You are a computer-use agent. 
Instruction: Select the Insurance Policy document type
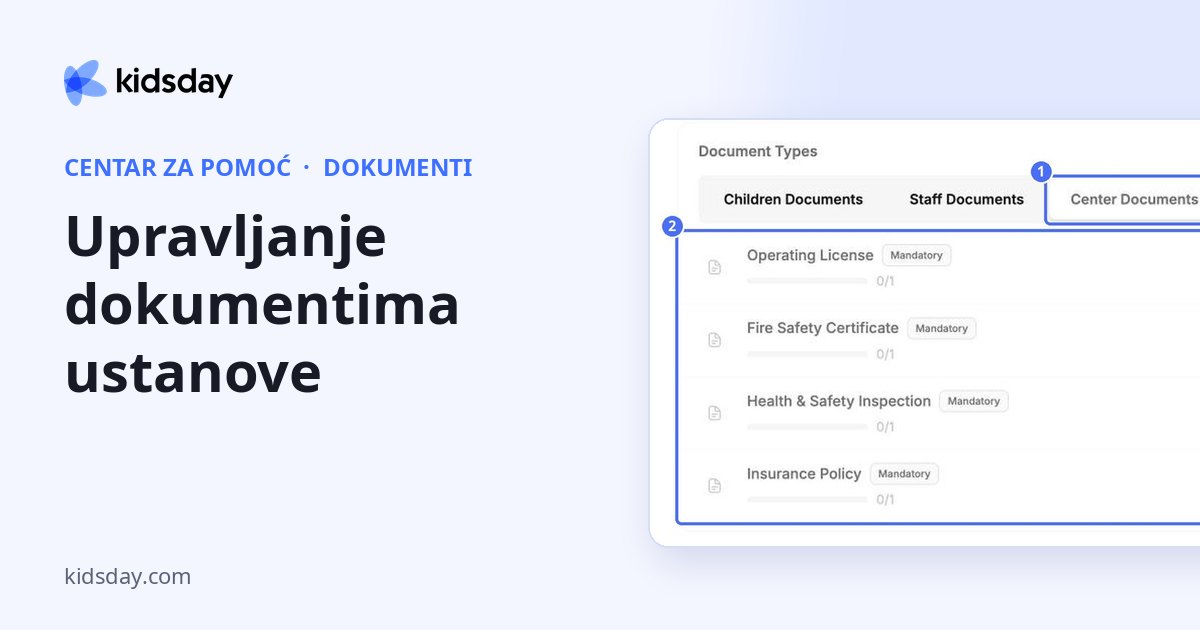coord(940,486)
